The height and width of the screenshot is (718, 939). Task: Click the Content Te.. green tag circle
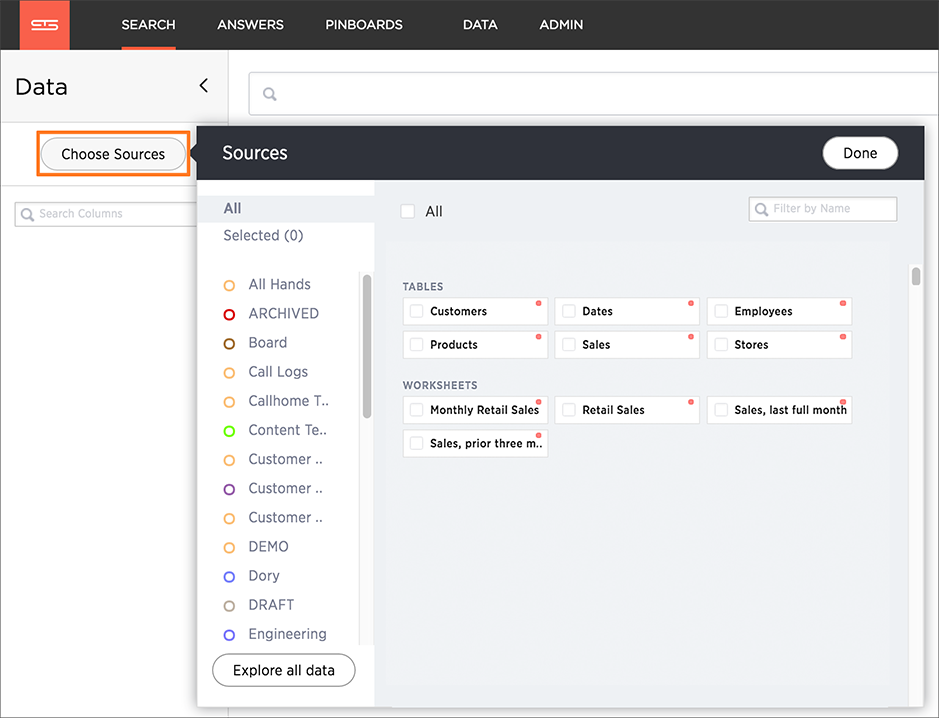pyautogui.click(x=229, y=431)
